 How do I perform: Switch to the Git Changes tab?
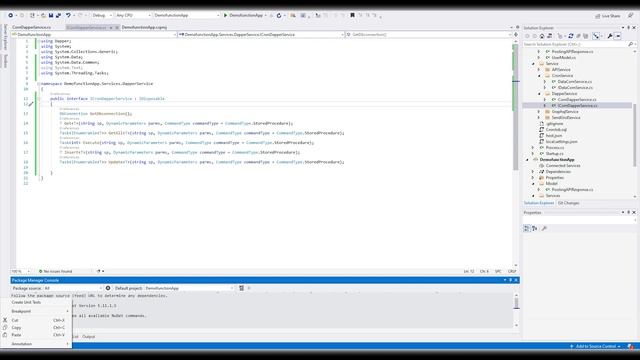(568, 203)
